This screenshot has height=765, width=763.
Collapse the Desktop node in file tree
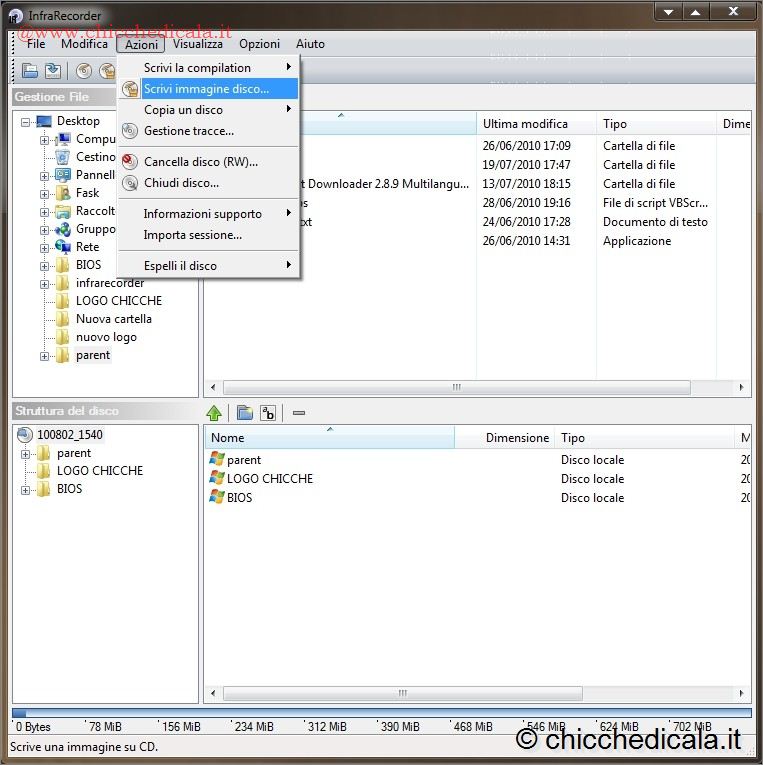(26, 122)
